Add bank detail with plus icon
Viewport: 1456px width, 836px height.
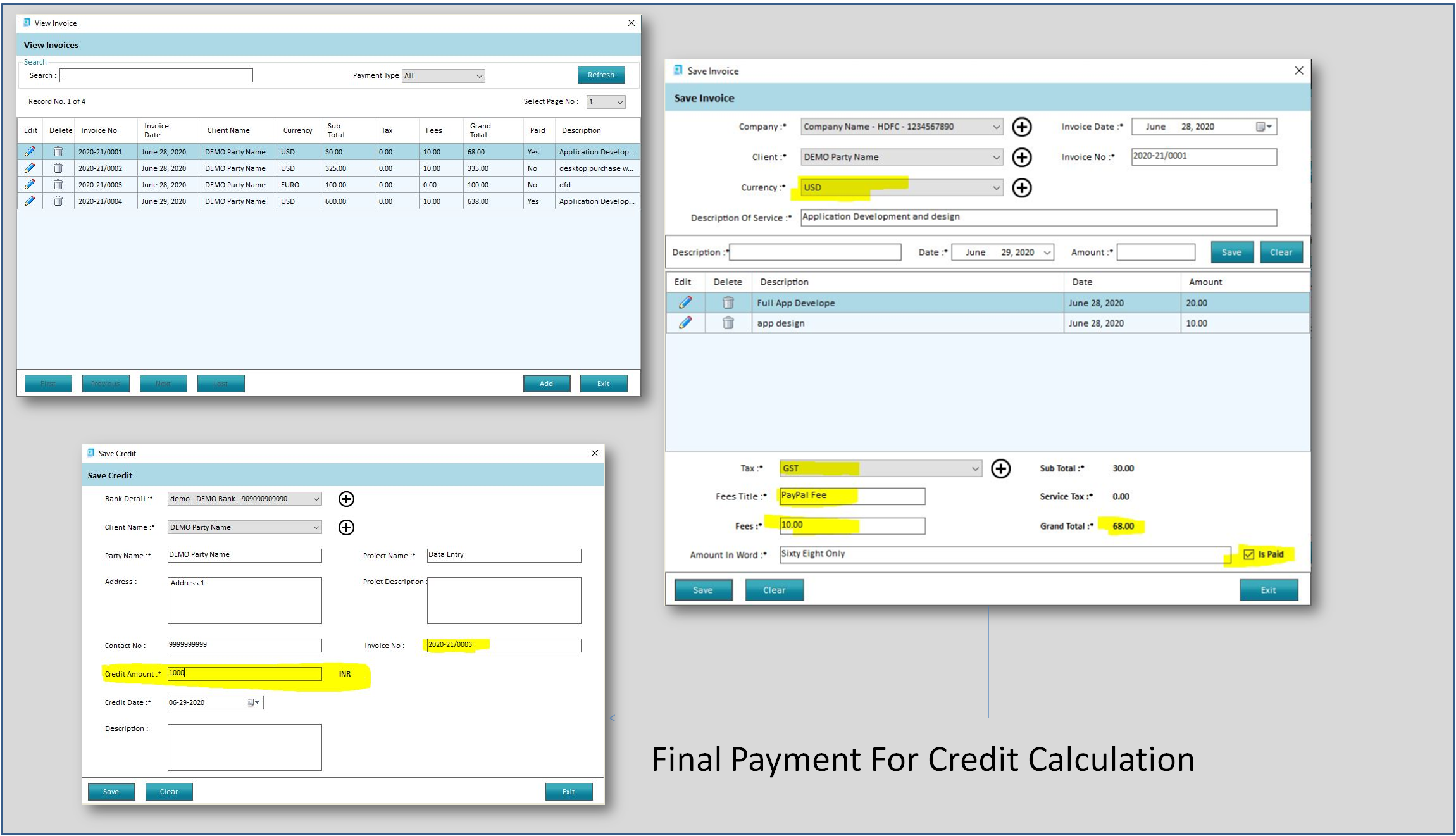(346, 499)
